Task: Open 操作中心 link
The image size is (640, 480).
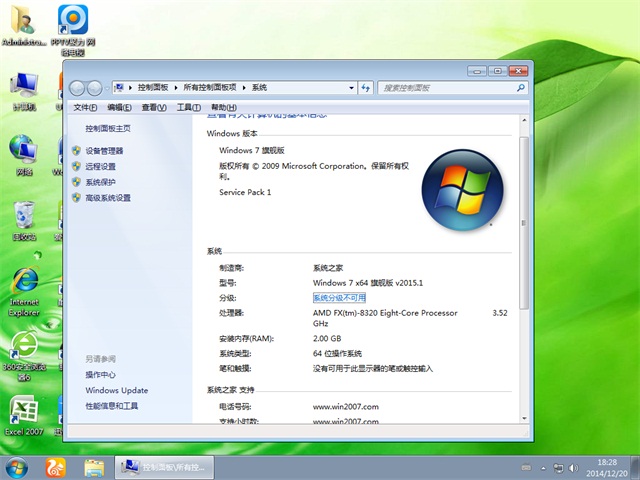Action: click(x=100, y=374)
